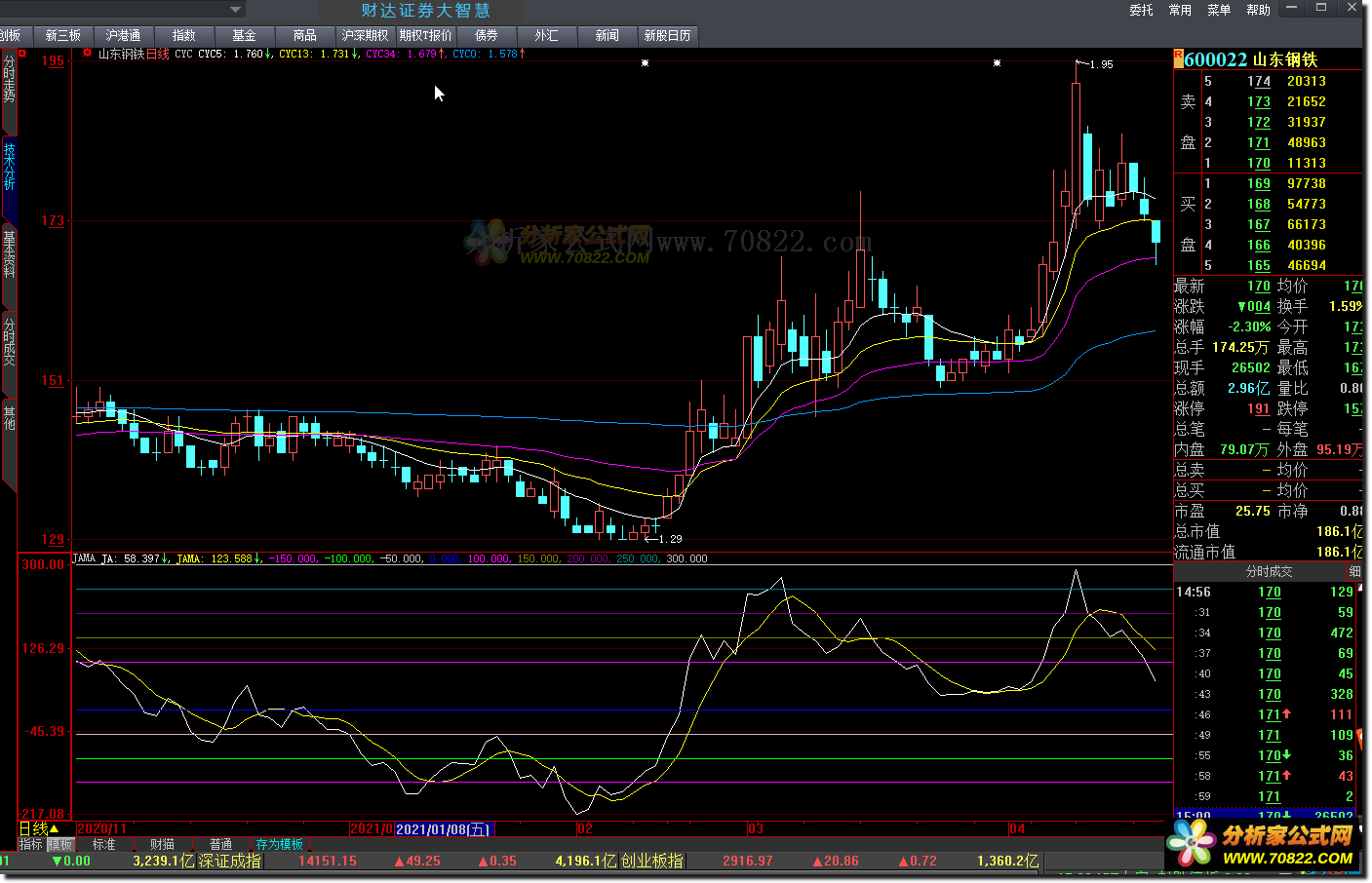Click buy level 1 price 169
1372x883 pixels.
point(1259,183)
